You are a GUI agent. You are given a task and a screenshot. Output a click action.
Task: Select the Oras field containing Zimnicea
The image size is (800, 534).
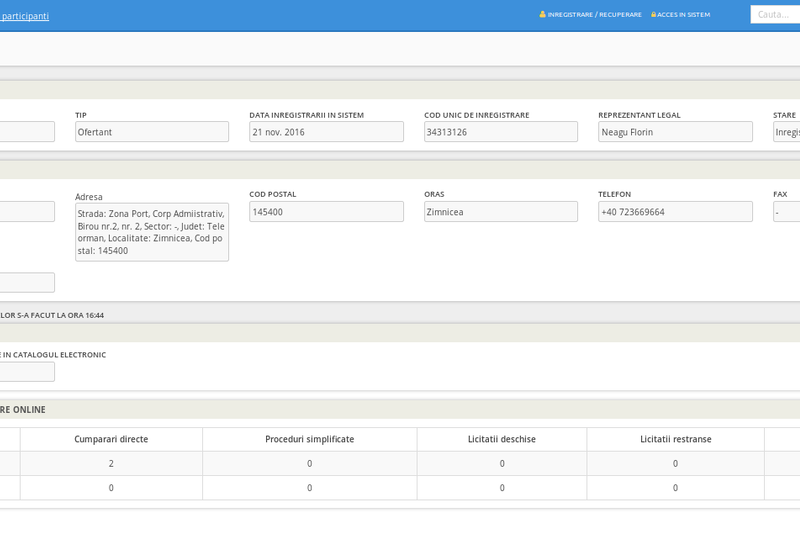(500, 212)
